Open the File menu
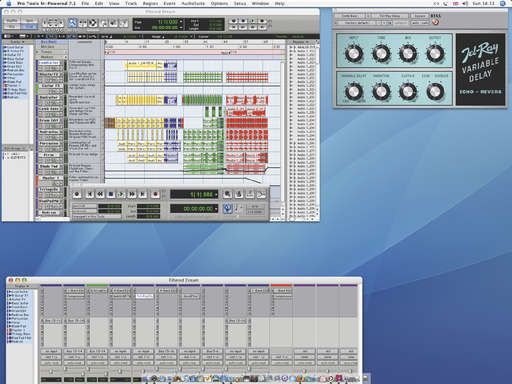The image size is (512, 384). (x=85, y=3)
